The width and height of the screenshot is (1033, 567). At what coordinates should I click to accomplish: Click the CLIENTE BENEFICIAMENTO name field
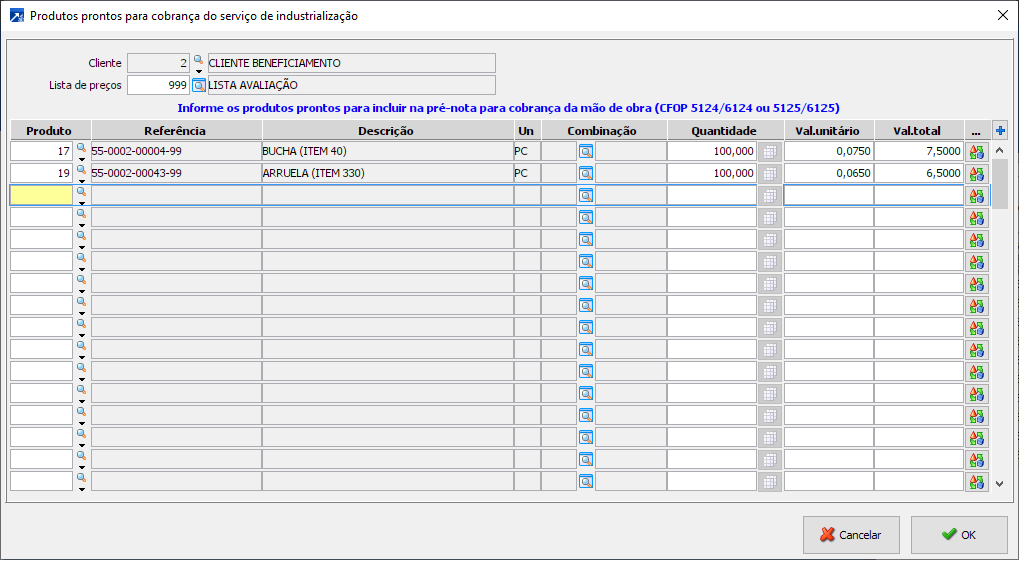coord(351,63)
